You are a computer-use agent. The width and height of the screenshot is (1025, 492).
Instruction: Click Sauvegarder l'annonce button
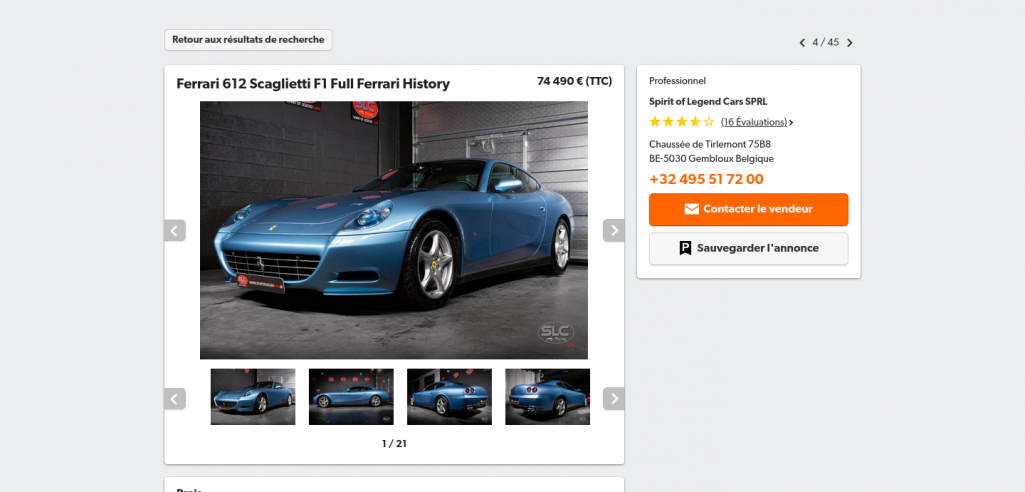pyautogui.click(x=748, y=248)
